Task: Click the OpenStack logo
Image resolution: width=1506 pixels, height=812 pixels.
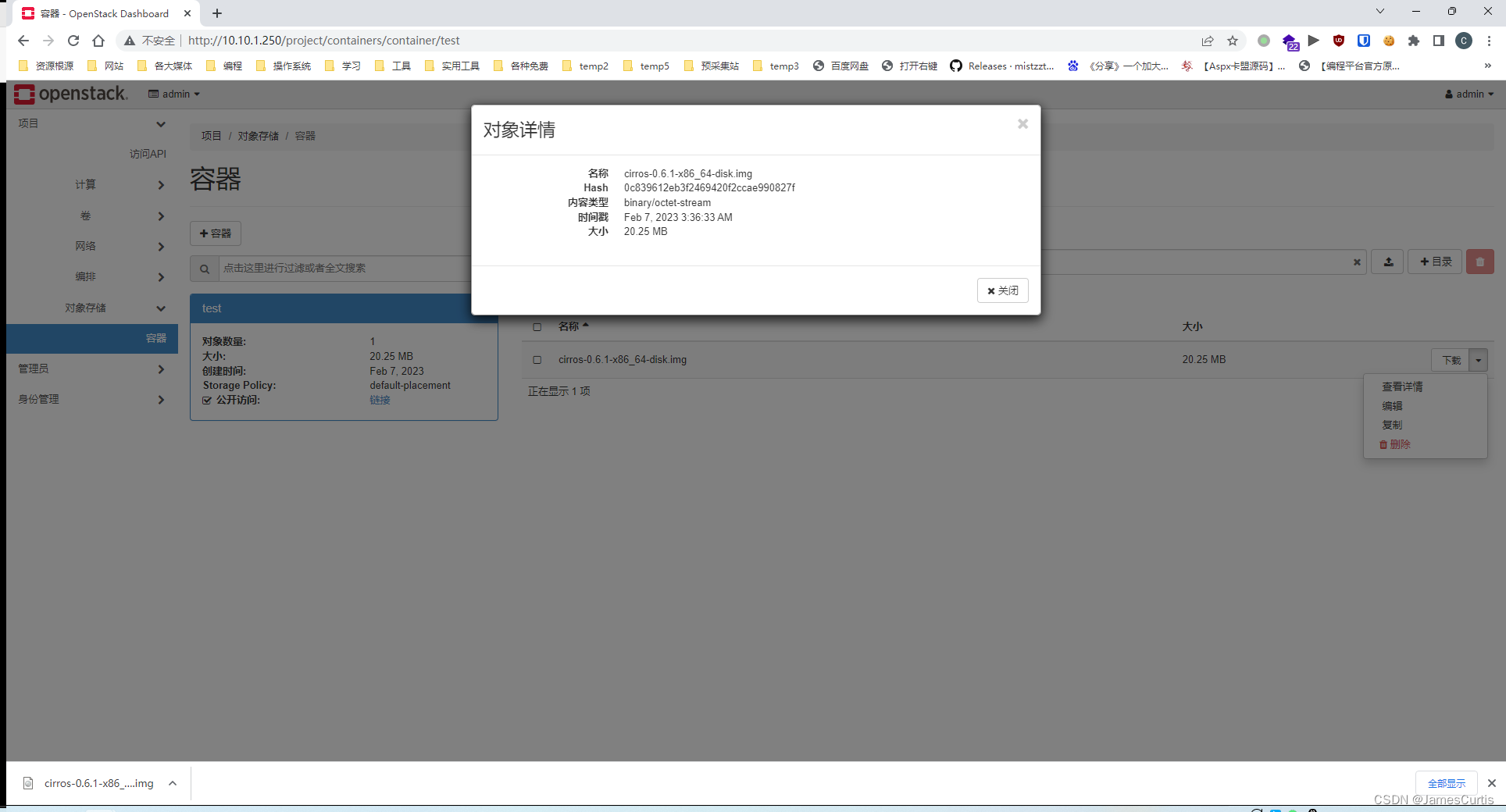Action: [x=71, y=94]
